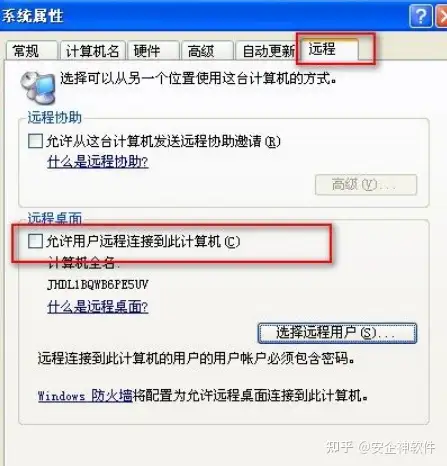
Task: Click the 远程协助 group box label
Action: pyautogui.click(x=55, y=117)
